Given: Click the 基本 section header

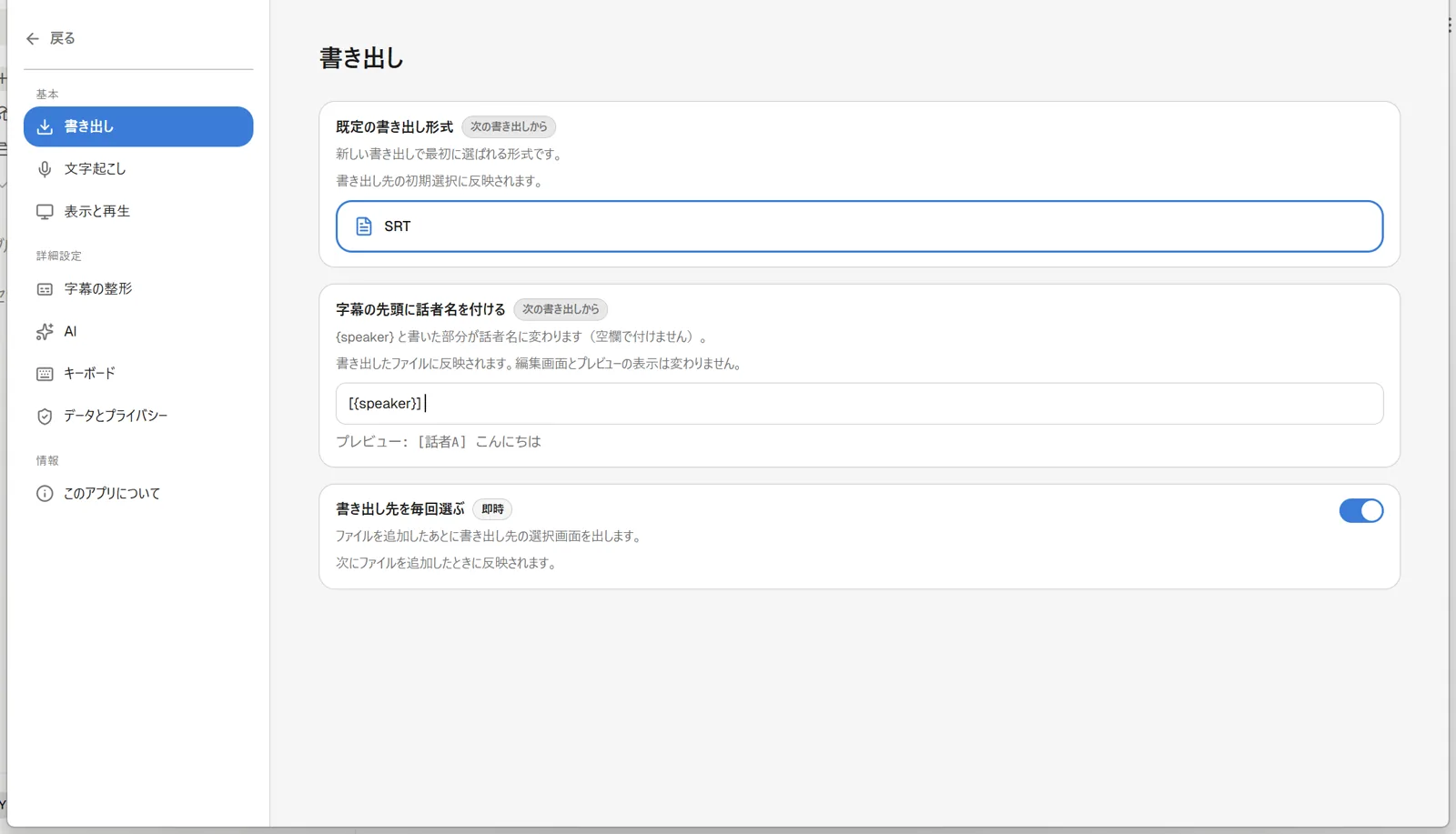Looking at the screenshot, I should (47, 95).
